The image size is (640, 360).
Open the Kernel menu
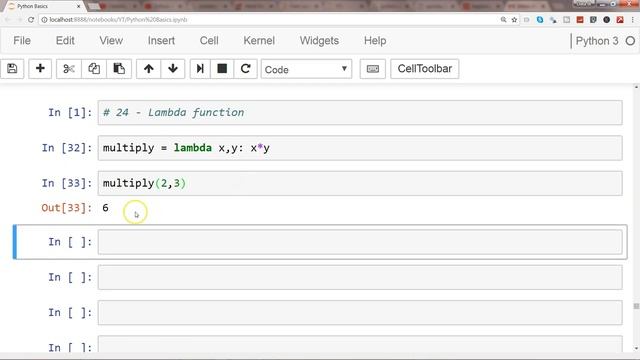(x=259, y=41)
